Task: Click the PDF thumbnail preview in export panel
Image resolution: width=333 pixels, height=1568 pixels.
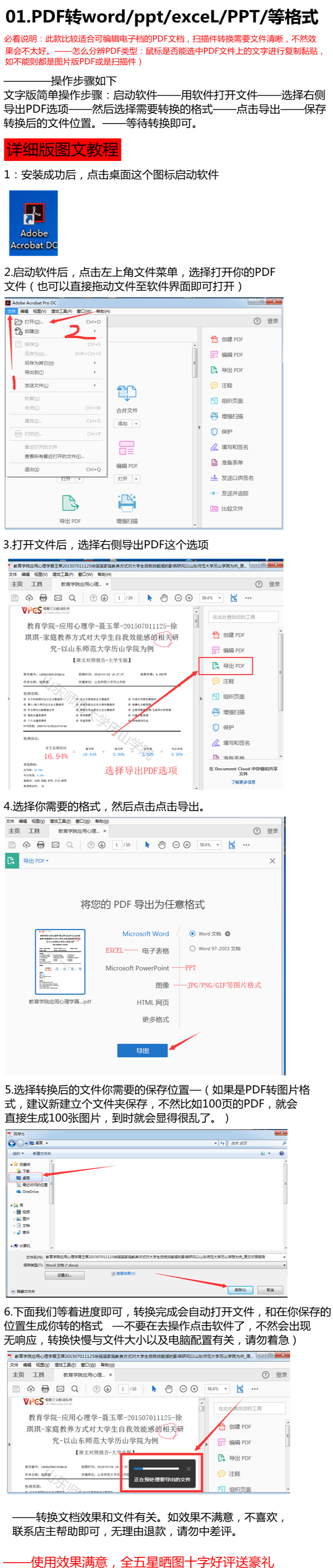Action: pos(60,961)
